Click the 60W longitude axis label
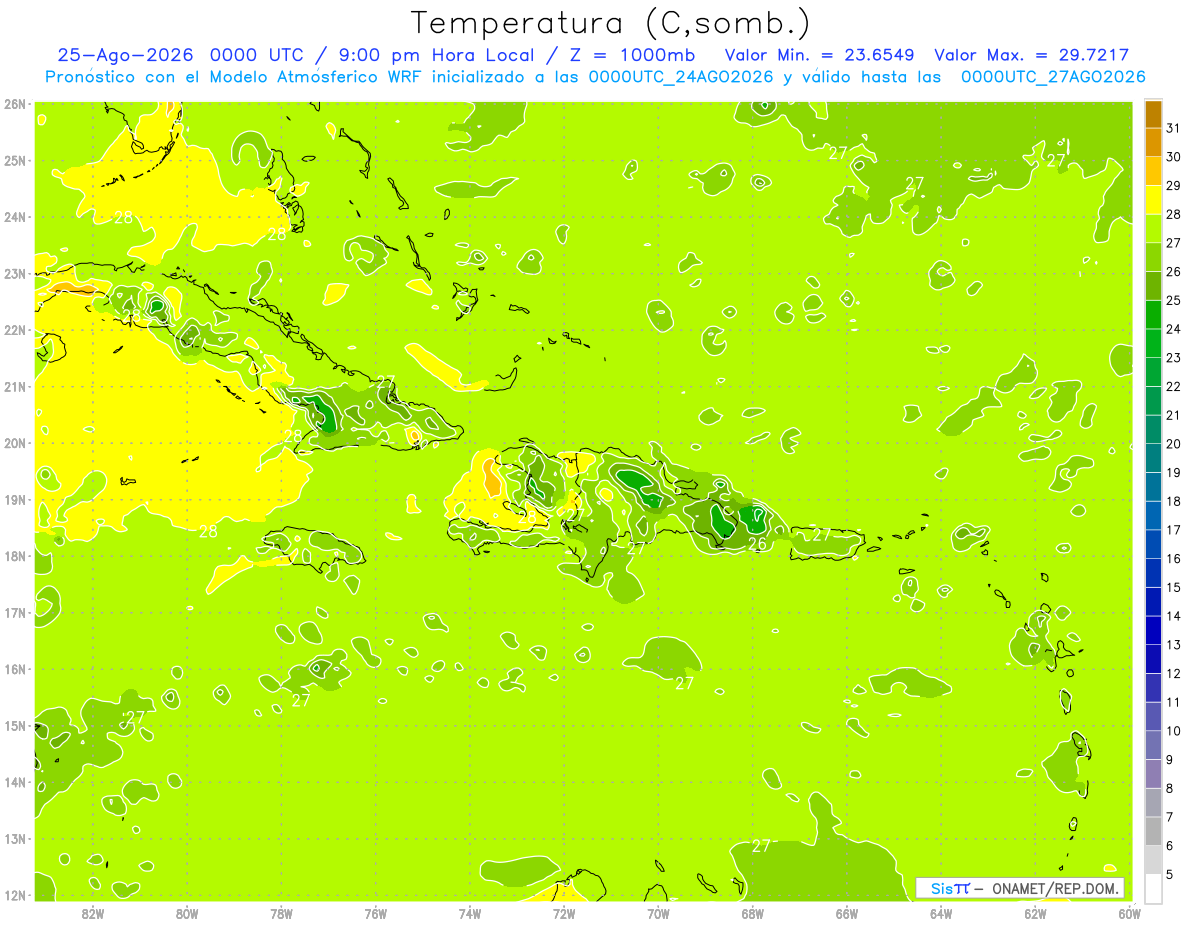This screenshot has height=927, width=1200. [x=1129, y=913]
